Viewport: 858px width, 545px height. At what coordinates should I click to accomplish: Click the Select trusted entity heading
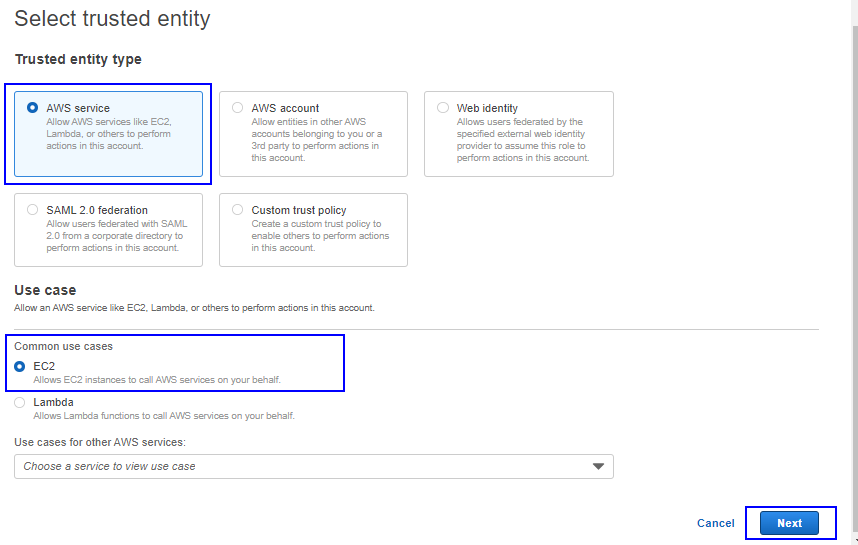point(112,19)
